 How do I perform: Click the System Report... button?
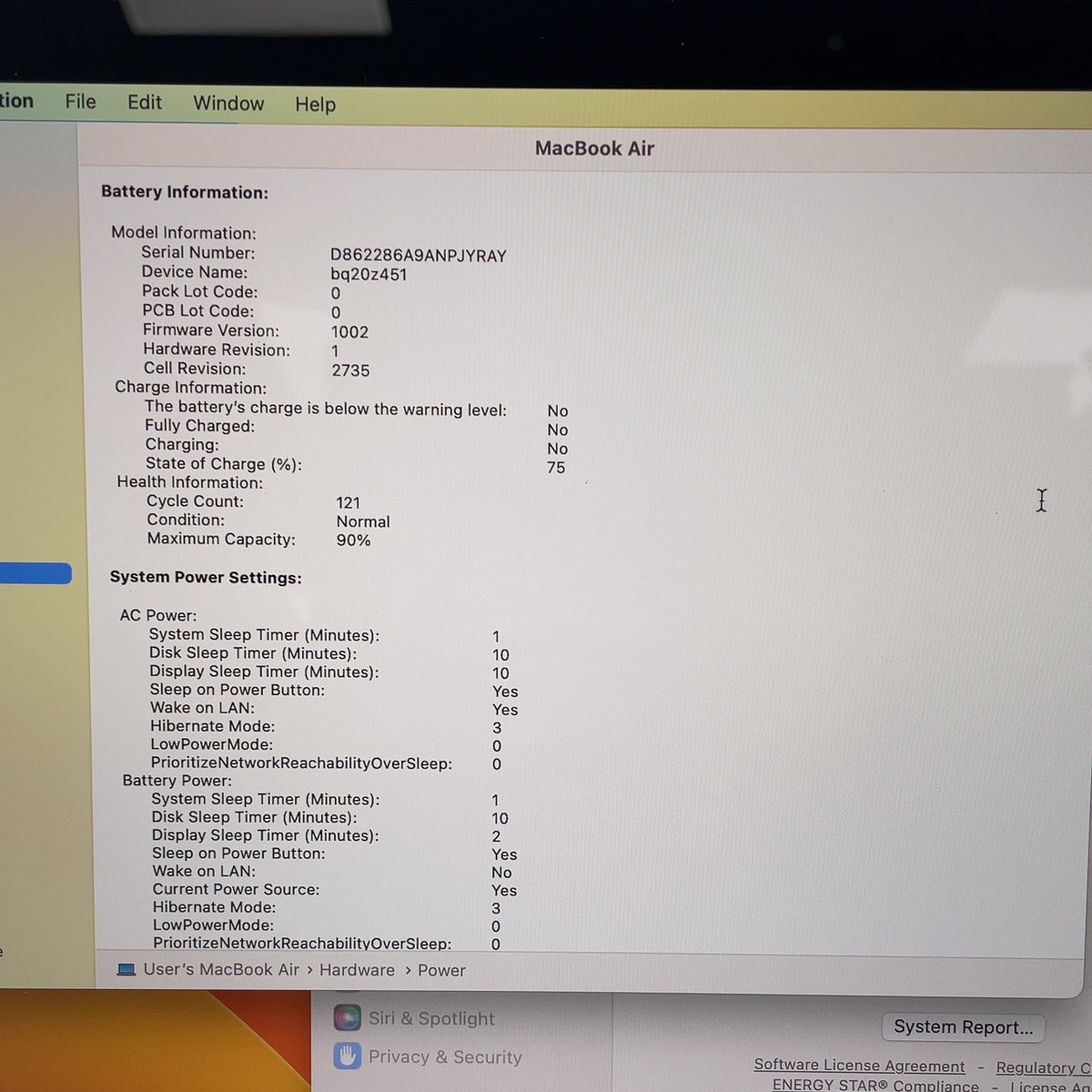[x=964, y=1027]
